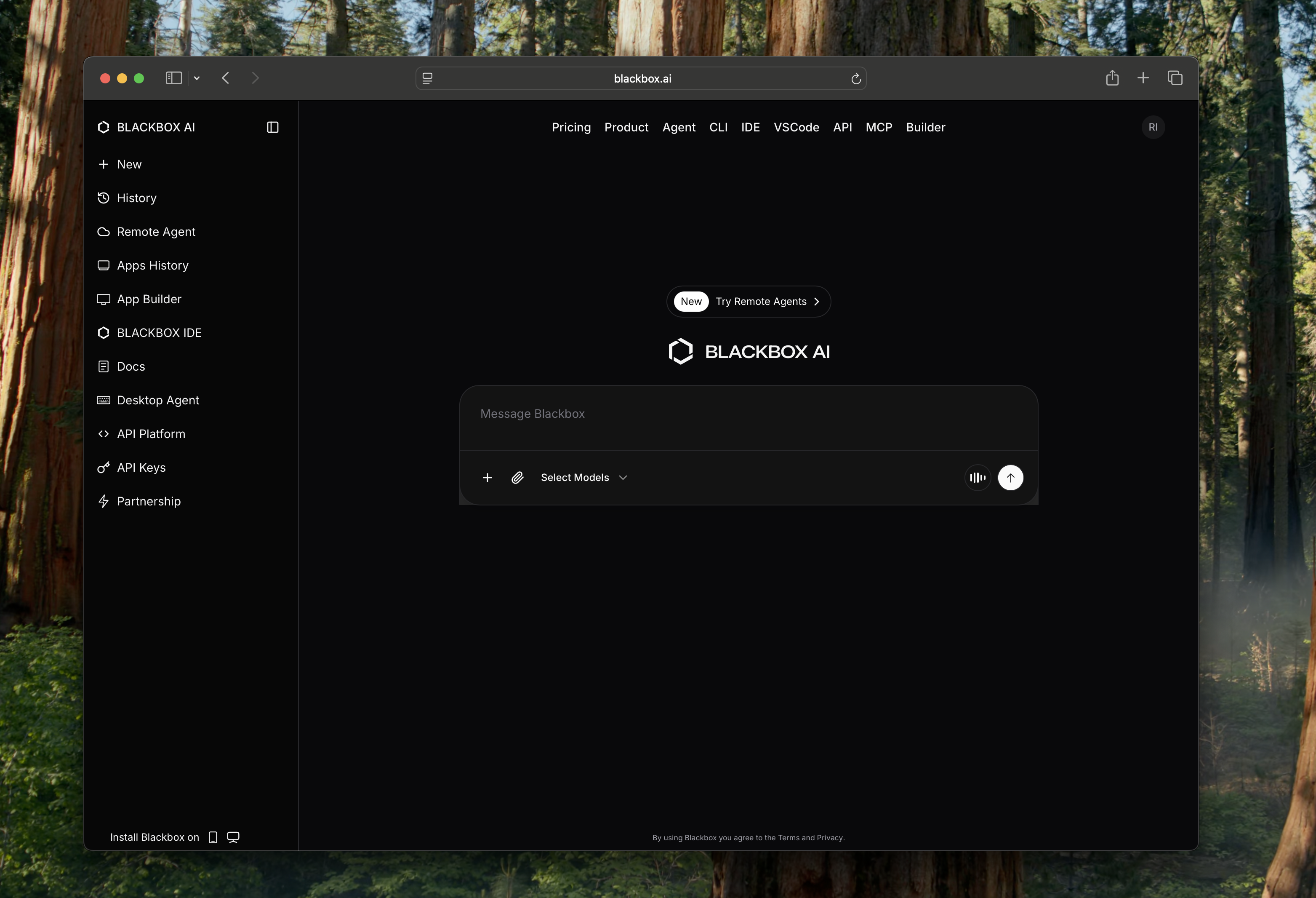Click the desktop install icon at the bottom
This screenshot has width=1316, height=898.
[233, 837]
